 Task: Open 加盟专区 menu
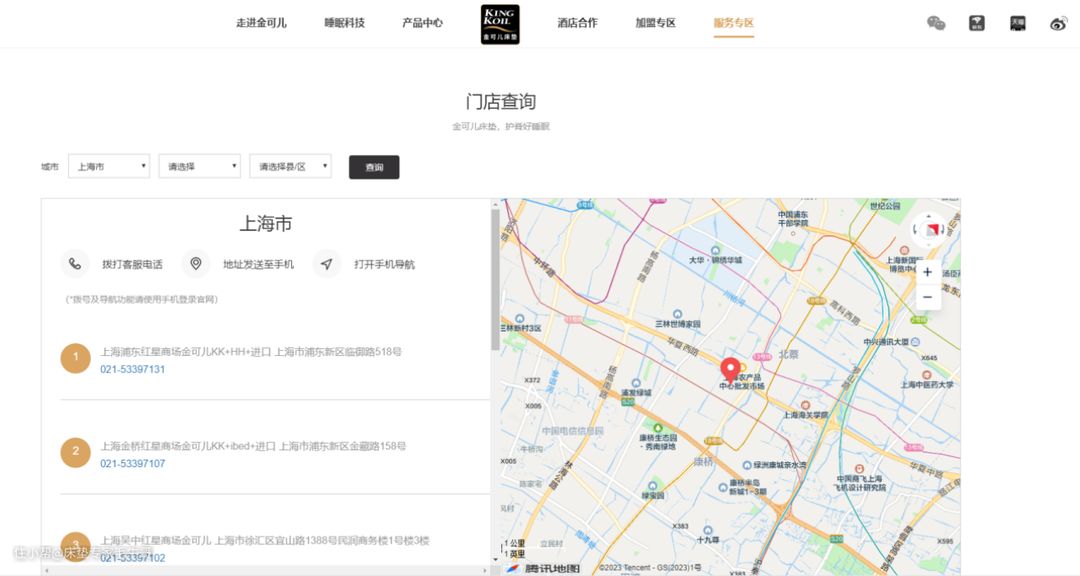click(655, 23)
